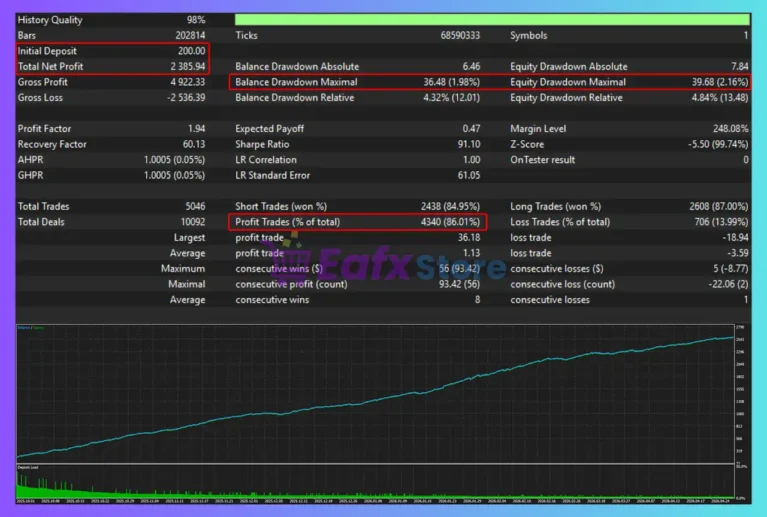The width and height of the screenshot is (767, 517).
Task: Click the LR Standard Error value 61.05
Action: [469, 176]
